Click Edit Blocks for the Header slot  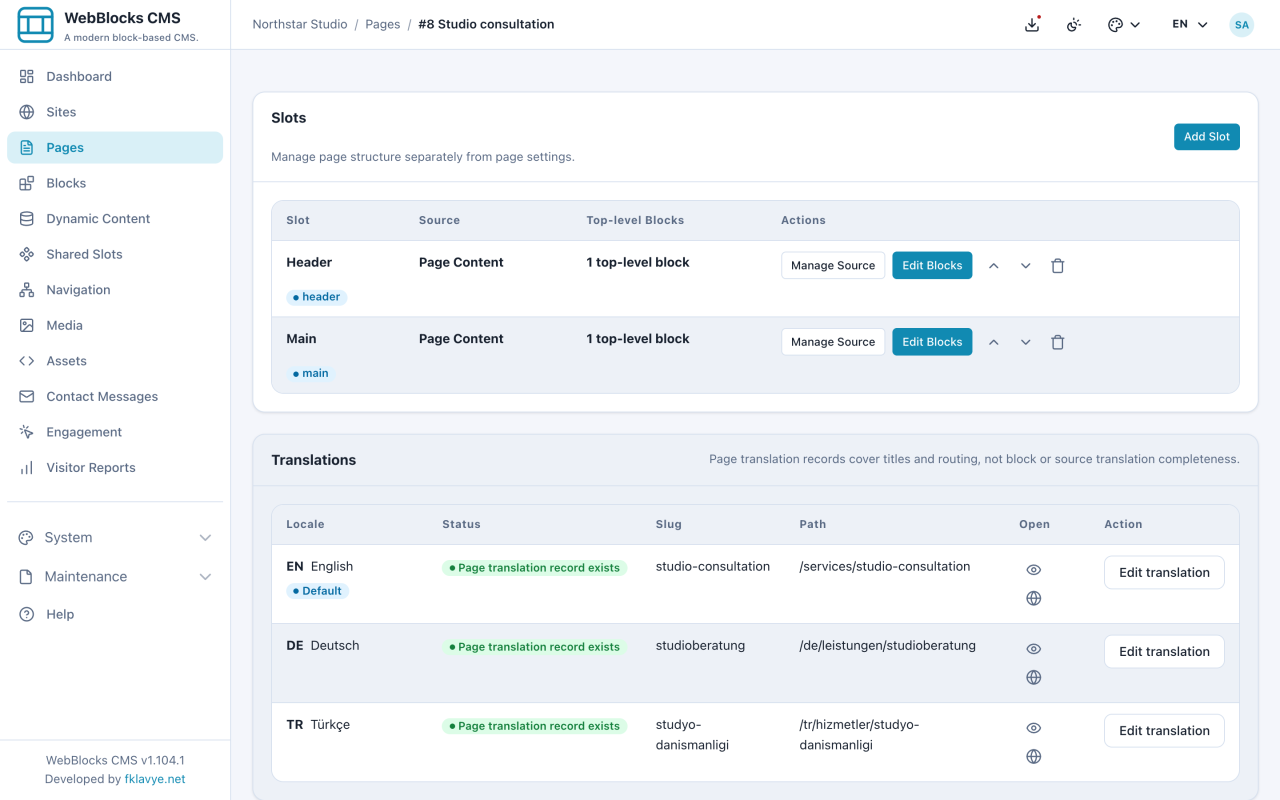point(932,265)
